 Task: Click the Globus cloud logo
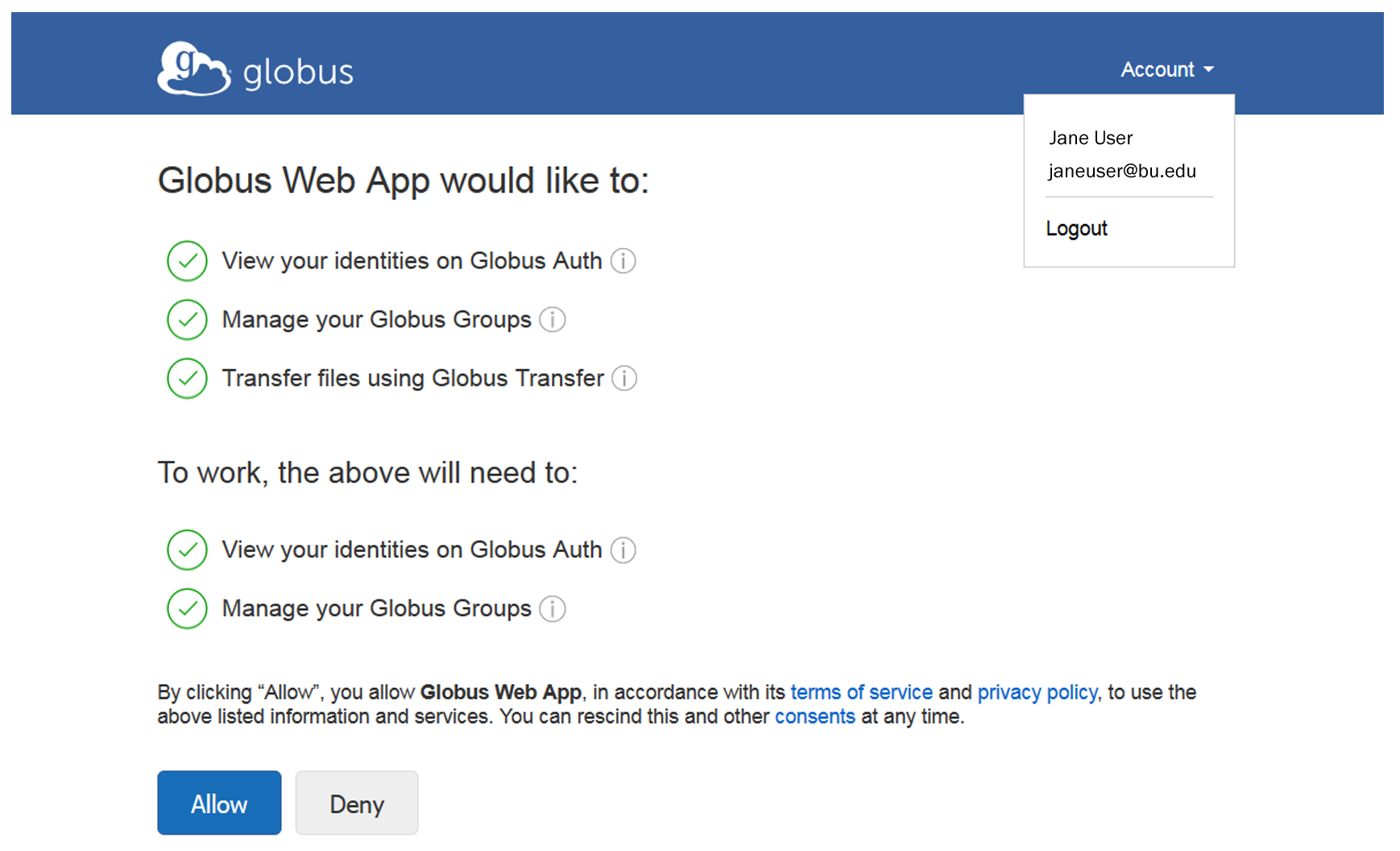[194, 69]
